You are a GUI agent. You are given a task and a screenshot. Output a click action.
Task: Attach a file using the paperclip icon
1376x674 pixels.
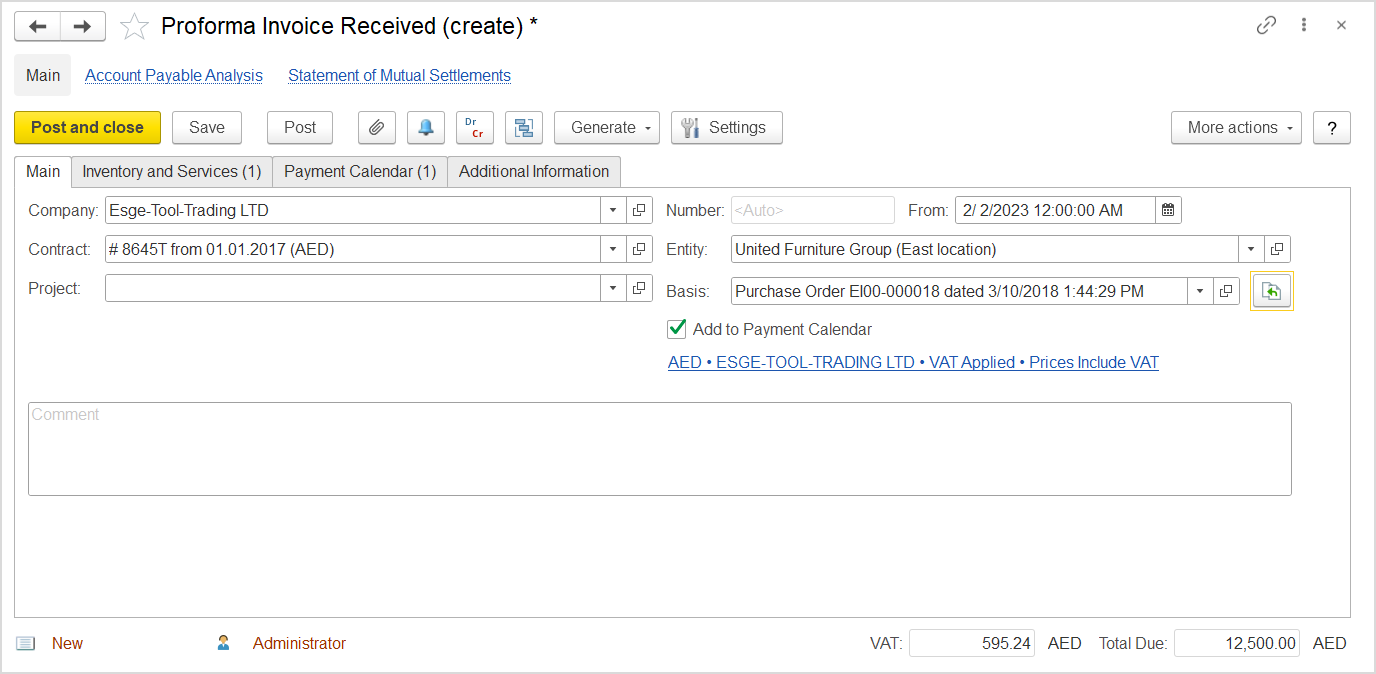pyautogui.click(x=377, y=127)
